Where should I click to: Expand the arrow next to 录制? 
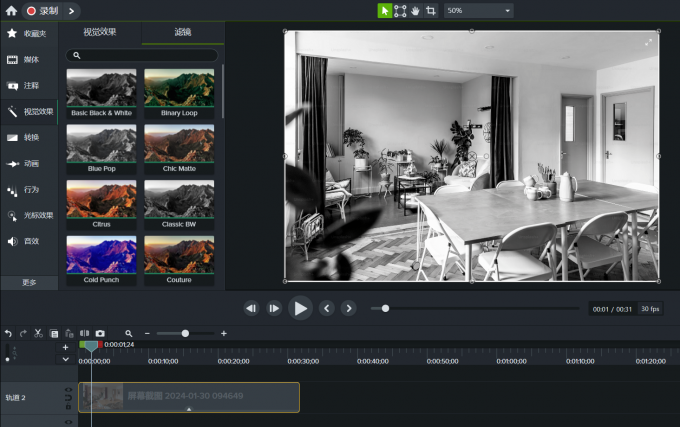click(72, 11)
